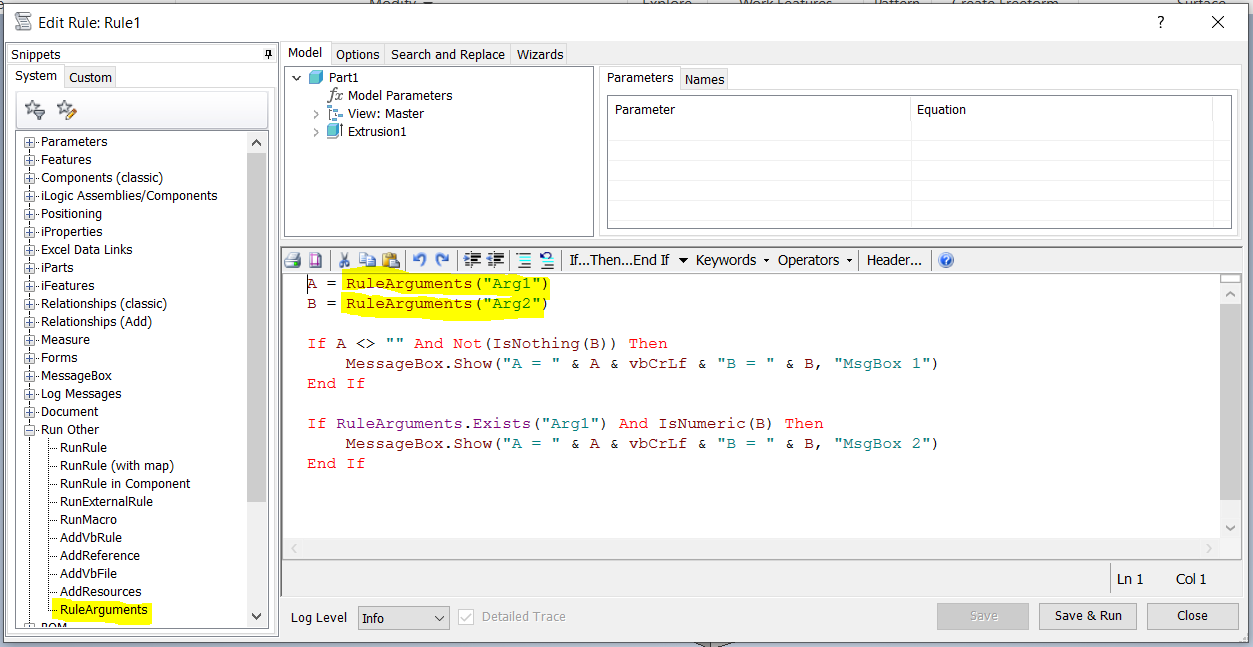Open the Log Level dropdown
1253x647 pixels.
(404, 618)
